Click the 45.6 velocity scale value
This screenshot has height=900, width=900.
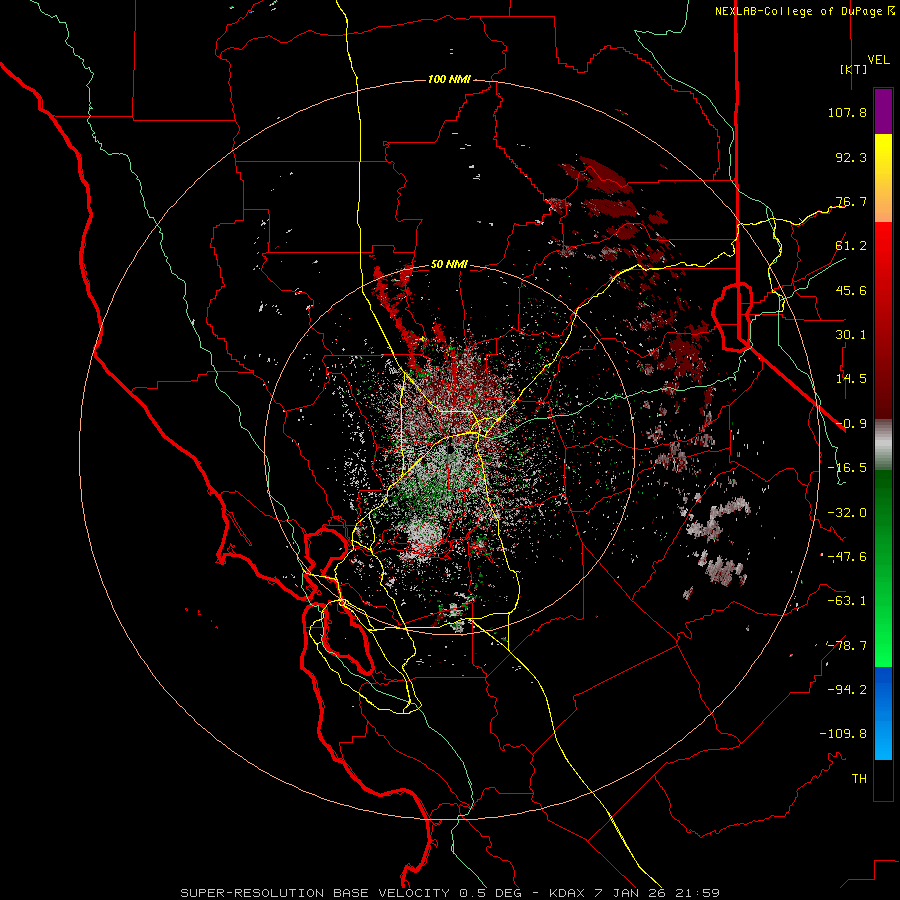tap(851, 290)
